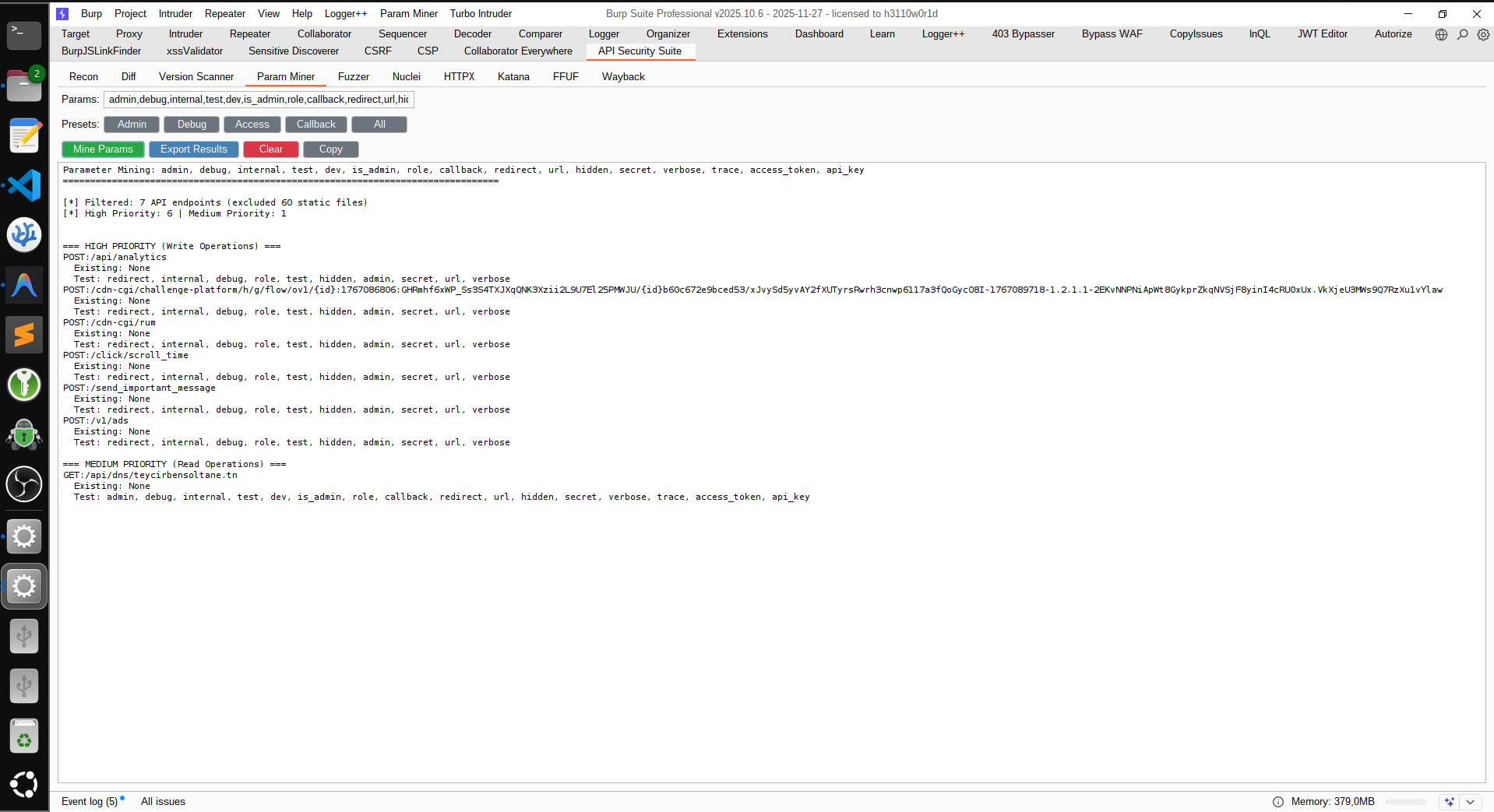Select the Wayback subtab in API Security Suite
This screenshot has height=812, width=1494.
click(x=622, y=76)
